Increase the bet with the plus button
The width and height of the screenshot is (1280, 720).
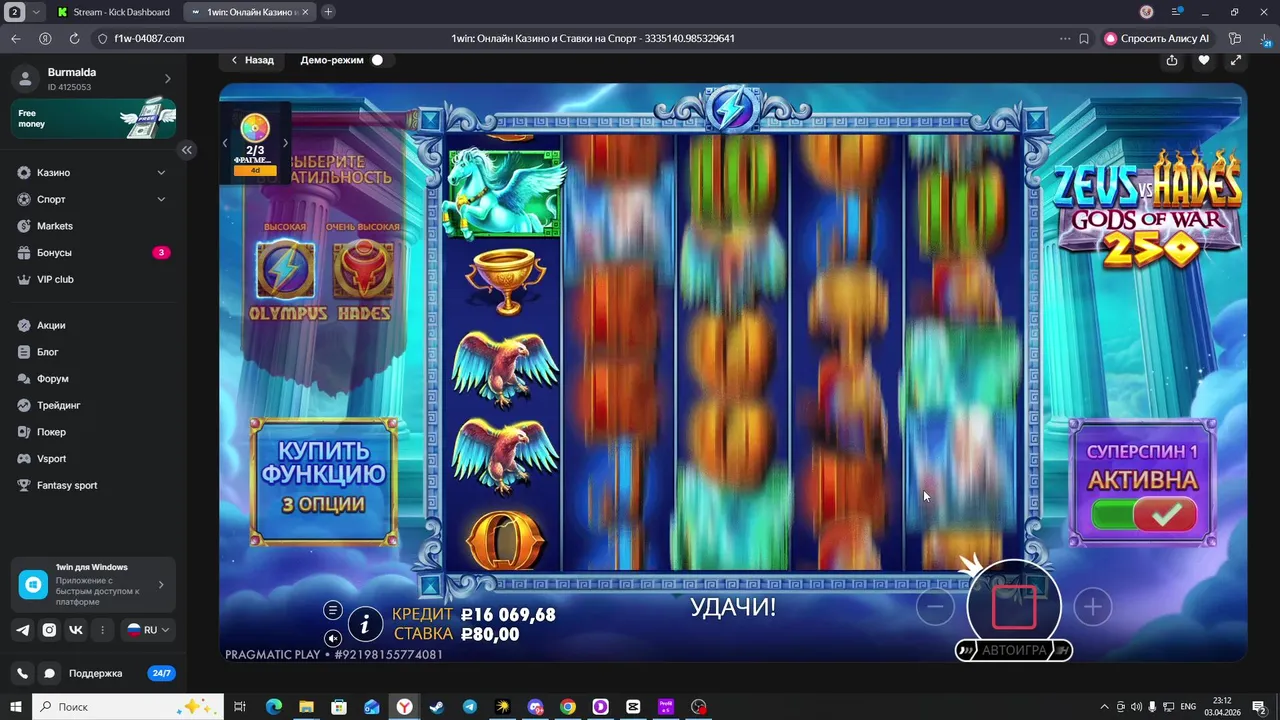pos(1093,606)
